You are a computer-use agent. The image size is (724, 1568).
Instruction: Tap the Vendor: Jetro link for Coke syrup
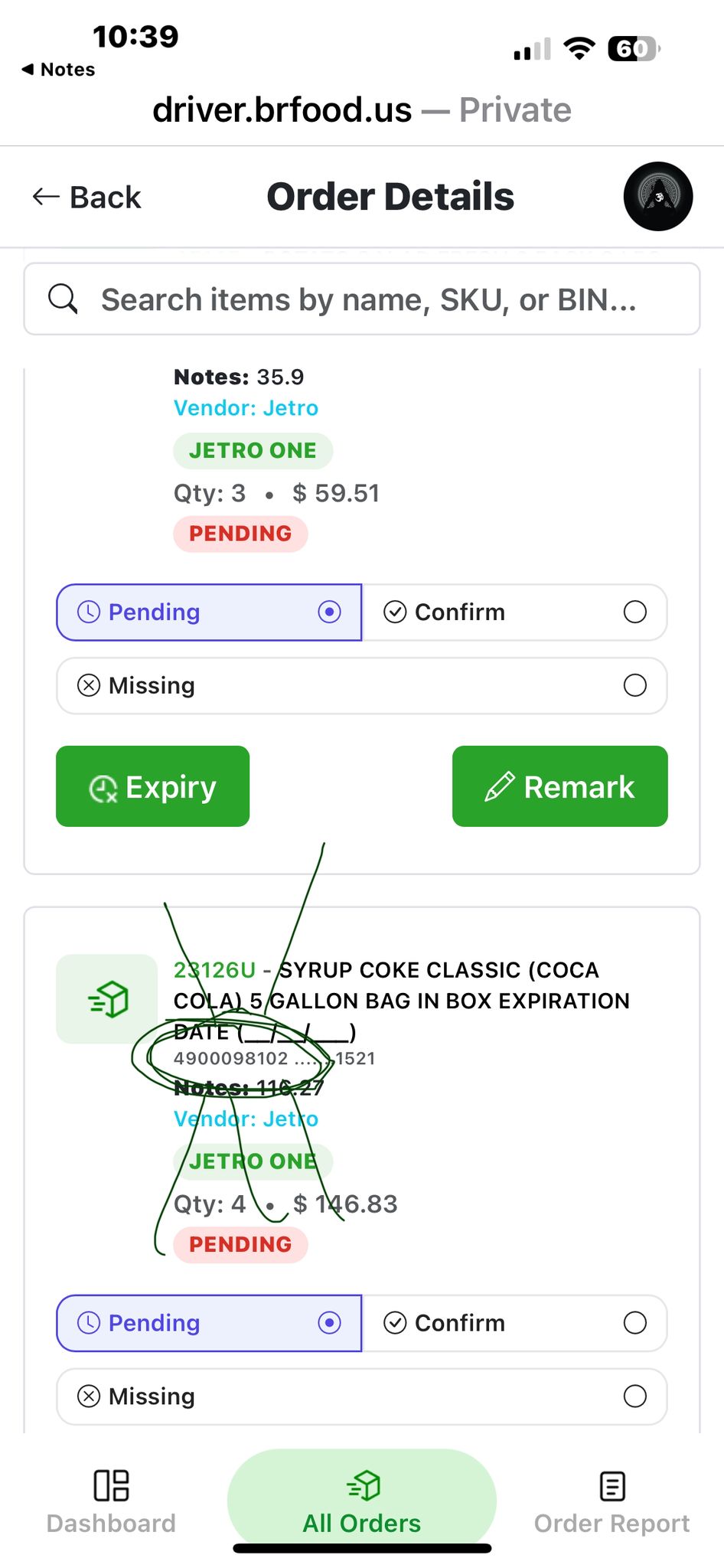(246, 1119)
